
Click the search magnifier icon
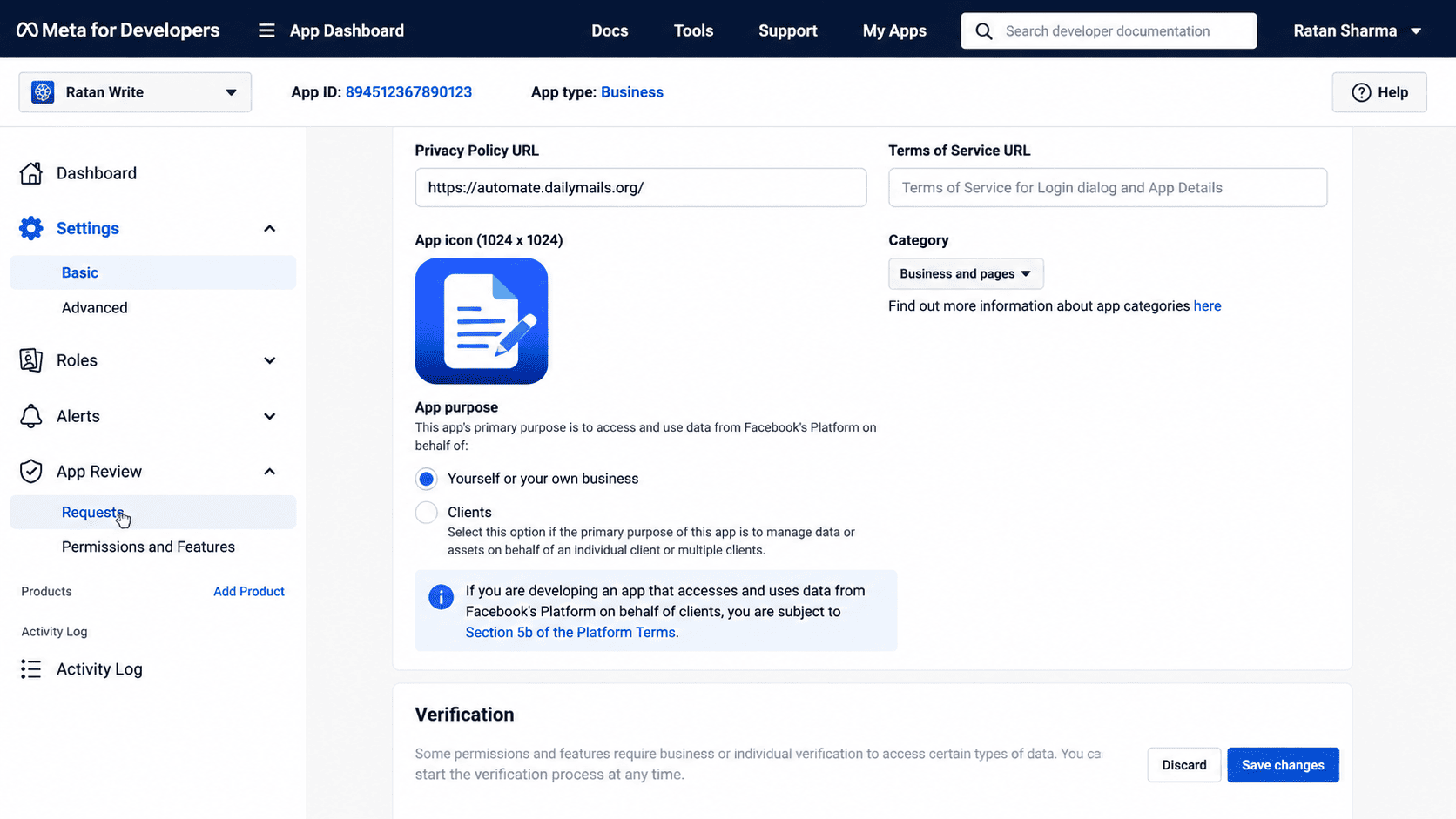pyautogui.click(x=984, y=31)
